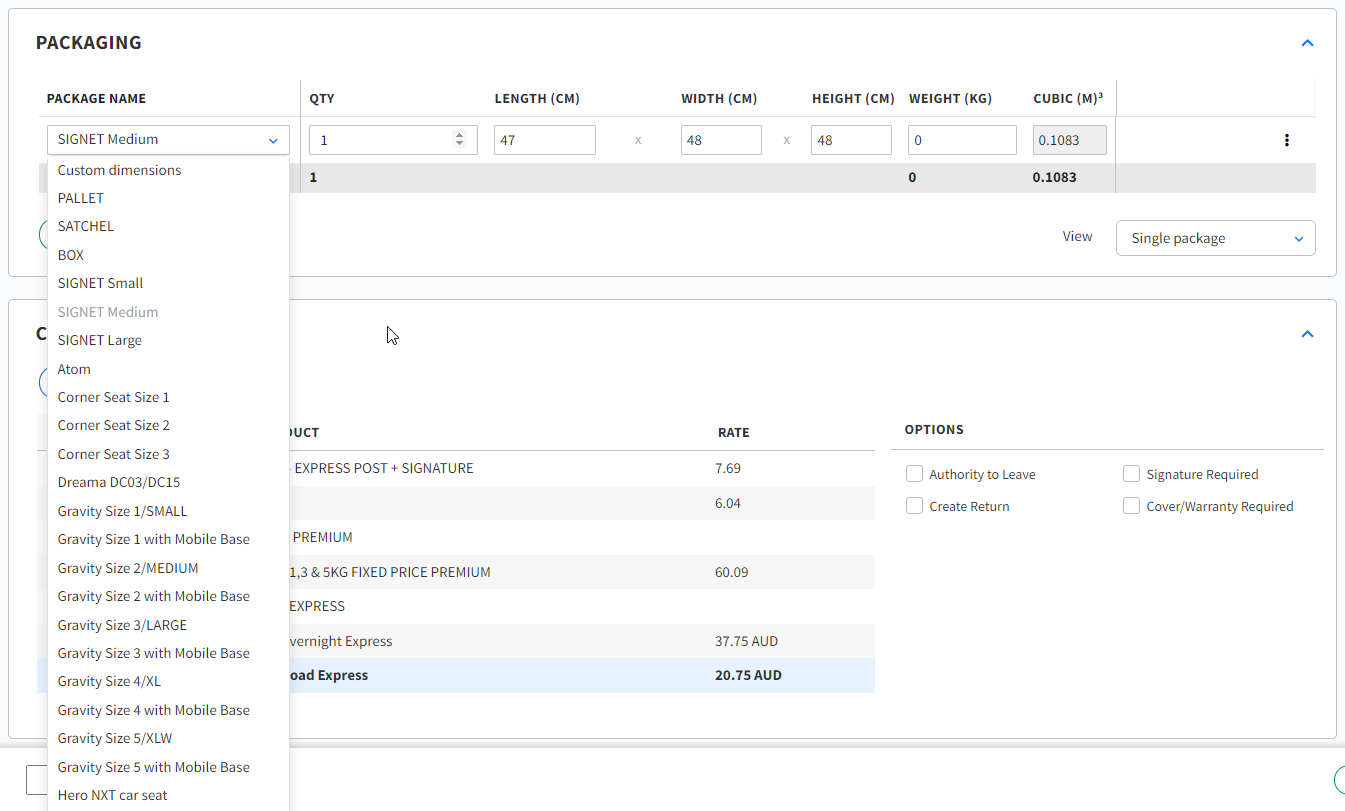The width and height of the screenshot is (1345, 811).
Task: Collapse the carrier rates section chevron
Action: coord(1307,334)
